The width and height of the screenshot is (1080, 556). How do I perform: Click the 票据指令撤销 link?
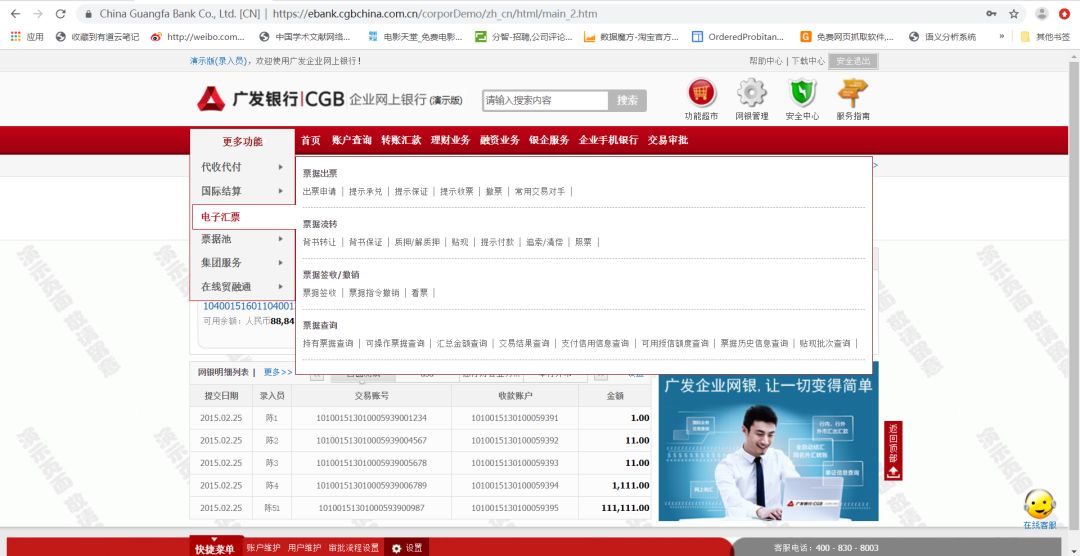tap(374, 293)
